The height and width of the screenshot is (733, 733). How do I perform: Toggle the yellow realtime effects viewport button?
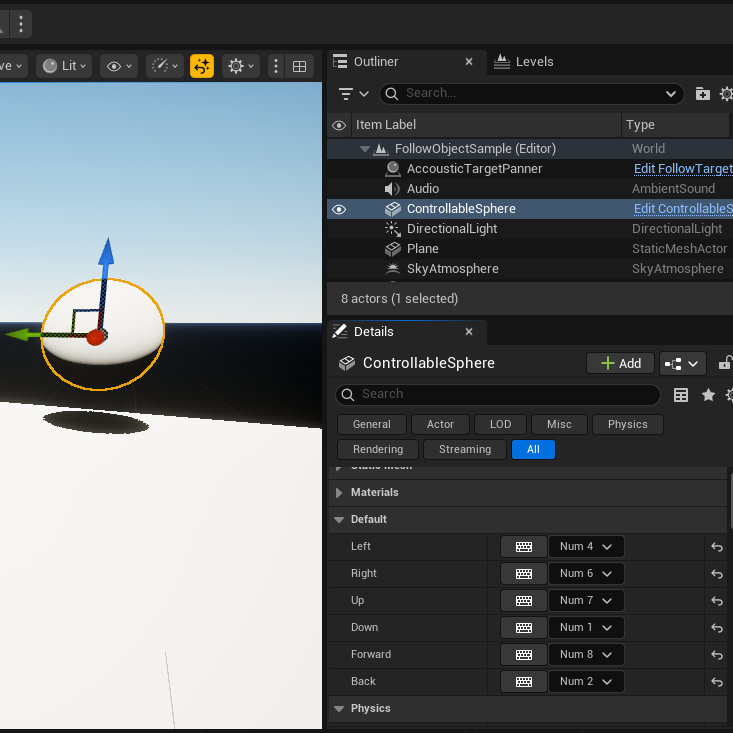202,66
